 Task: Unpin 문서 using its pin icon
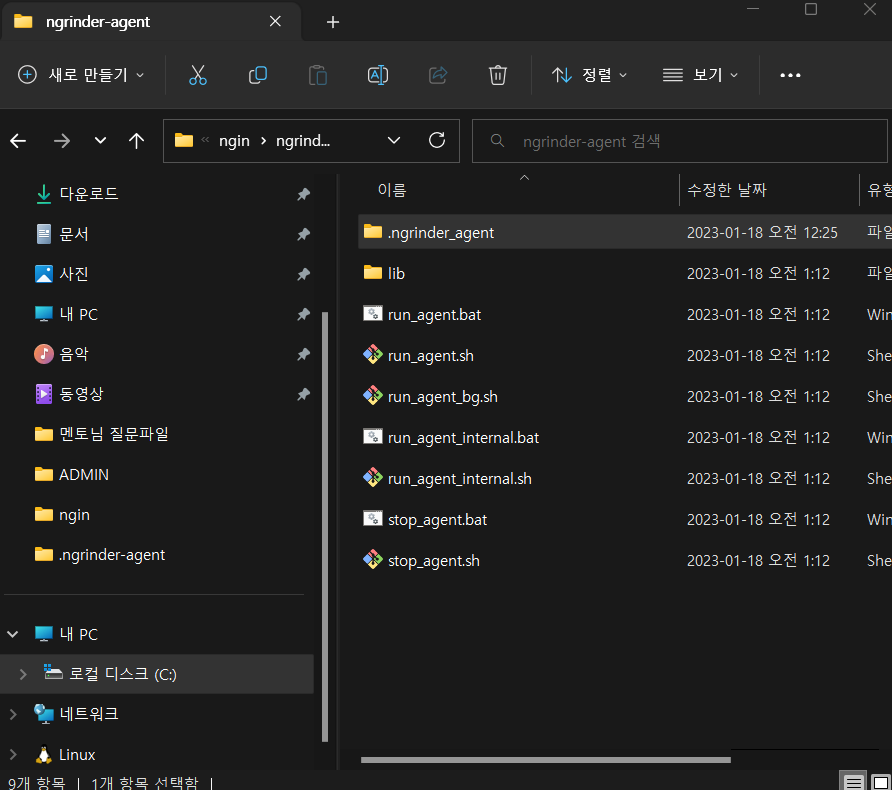tap(304, 234)
